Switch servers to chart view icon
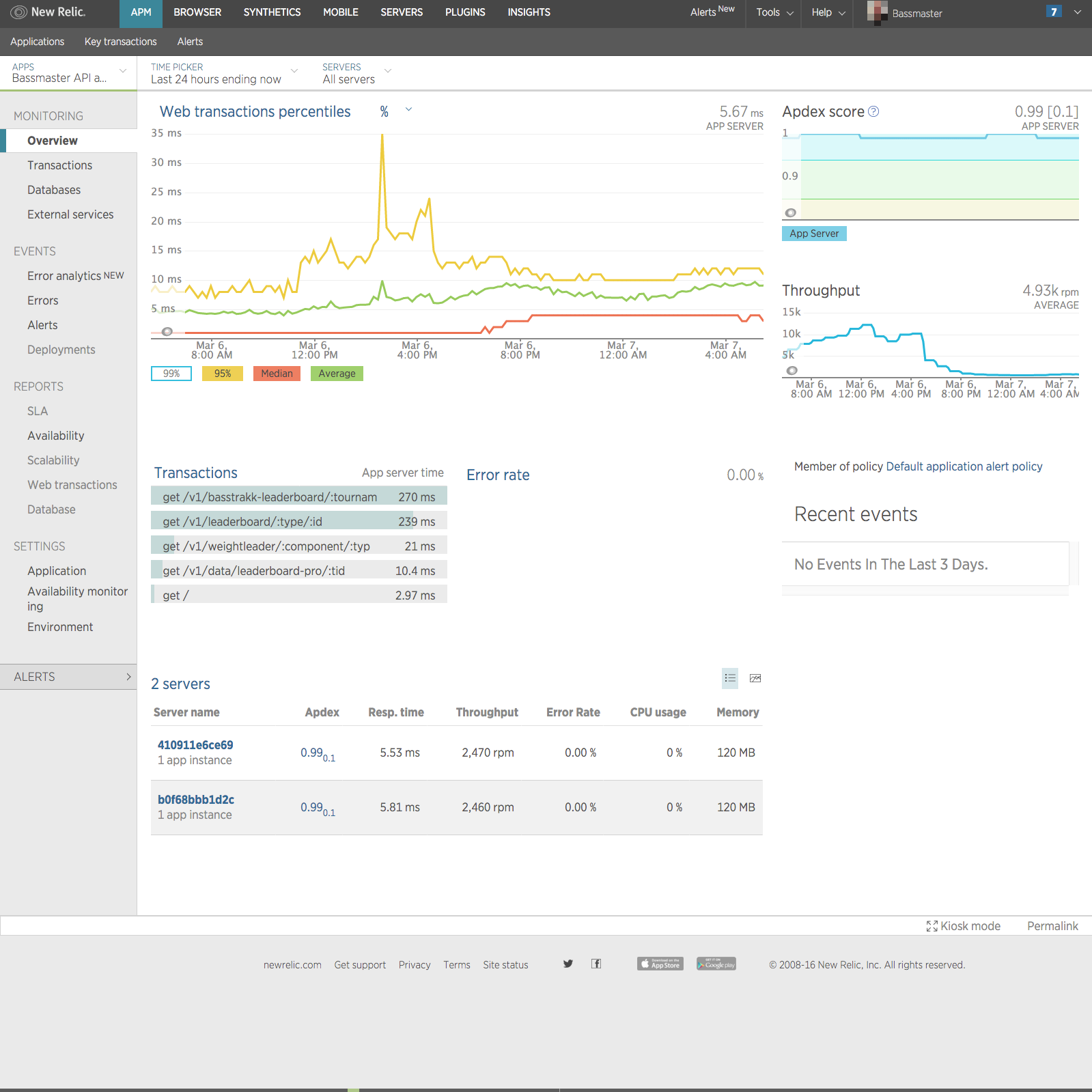The width and height of the screenshot is (1092, 1092). 755,678
